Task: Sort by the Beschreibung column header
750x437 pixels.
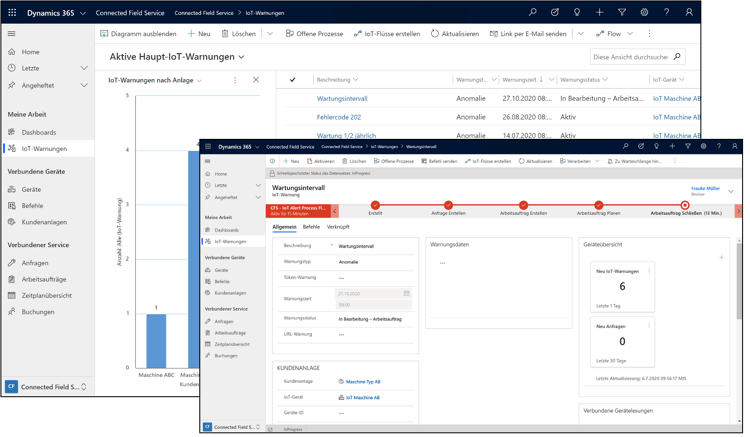Action: pyautogui.click(x=337, y=80)
